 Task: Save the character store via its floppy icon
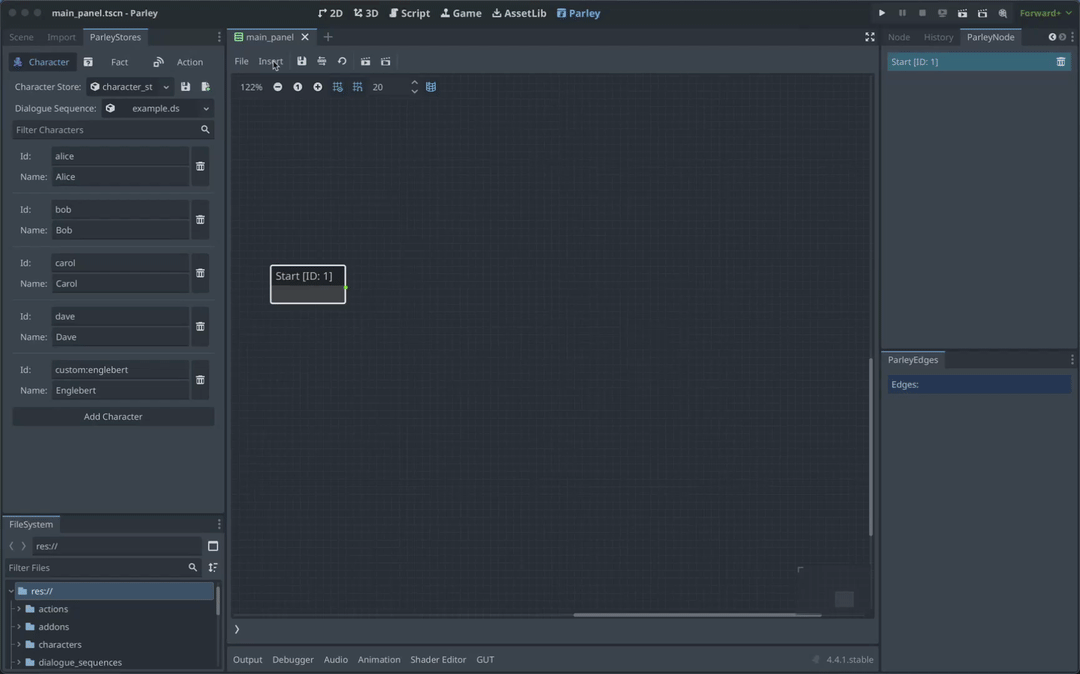[186, 87]
